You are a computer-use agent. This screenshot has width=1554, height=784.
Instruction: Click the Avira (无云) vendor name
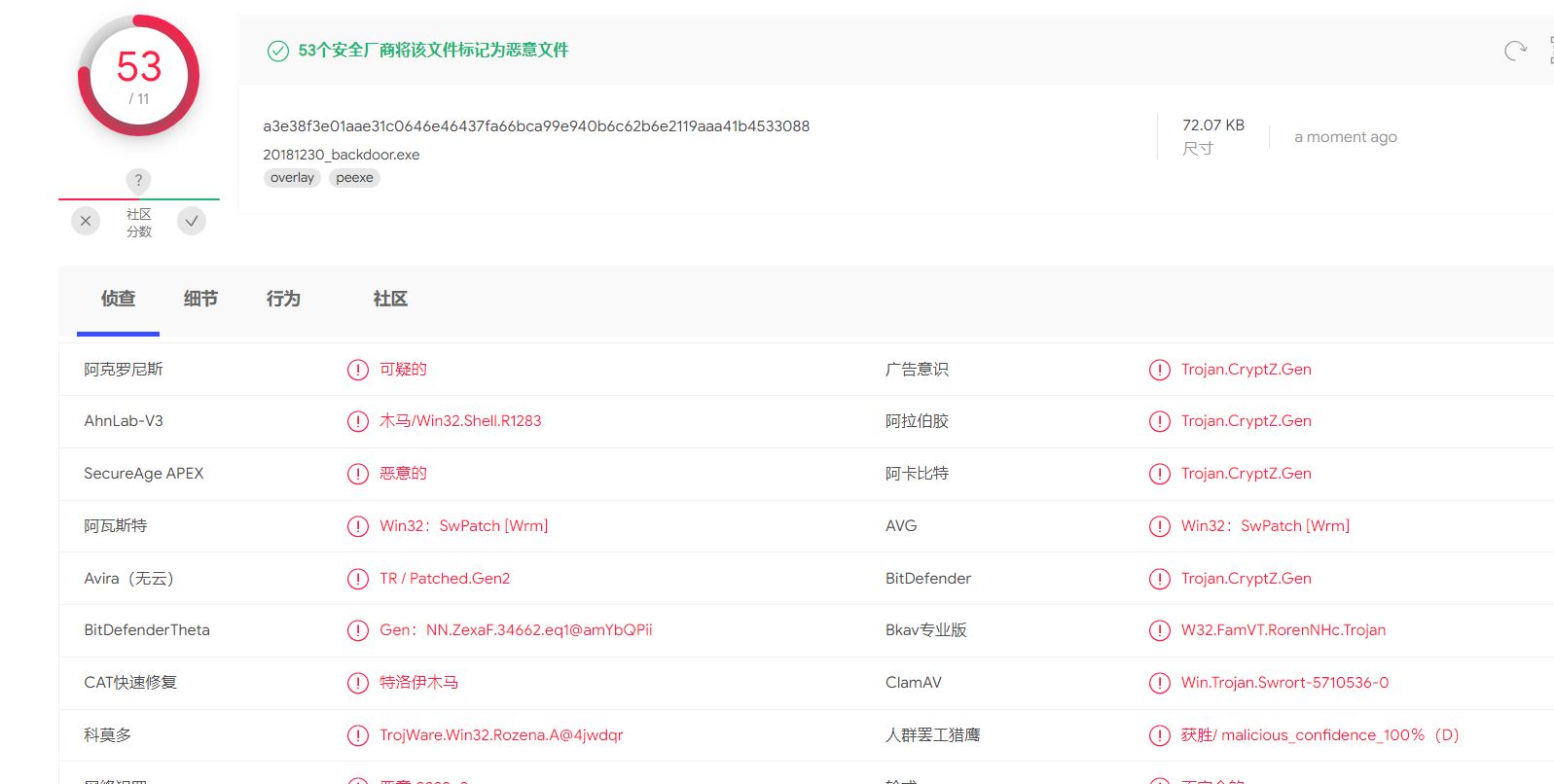[x=128, y=579]
